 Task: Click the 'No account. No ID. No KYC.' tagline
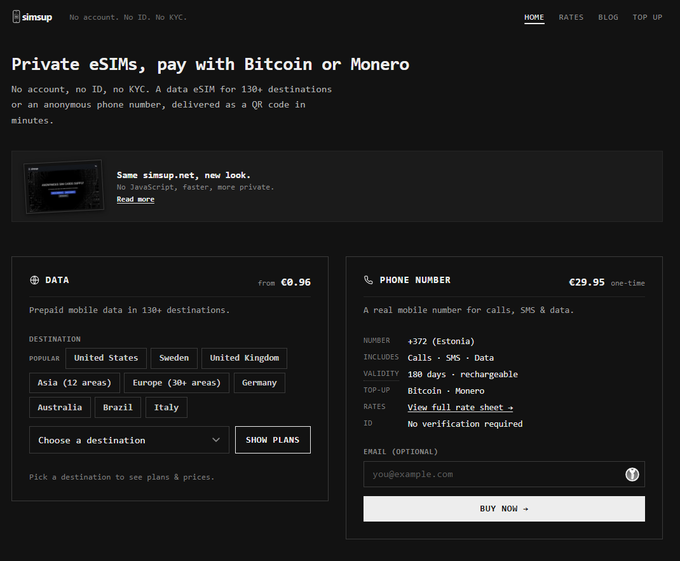coord(128,17)
